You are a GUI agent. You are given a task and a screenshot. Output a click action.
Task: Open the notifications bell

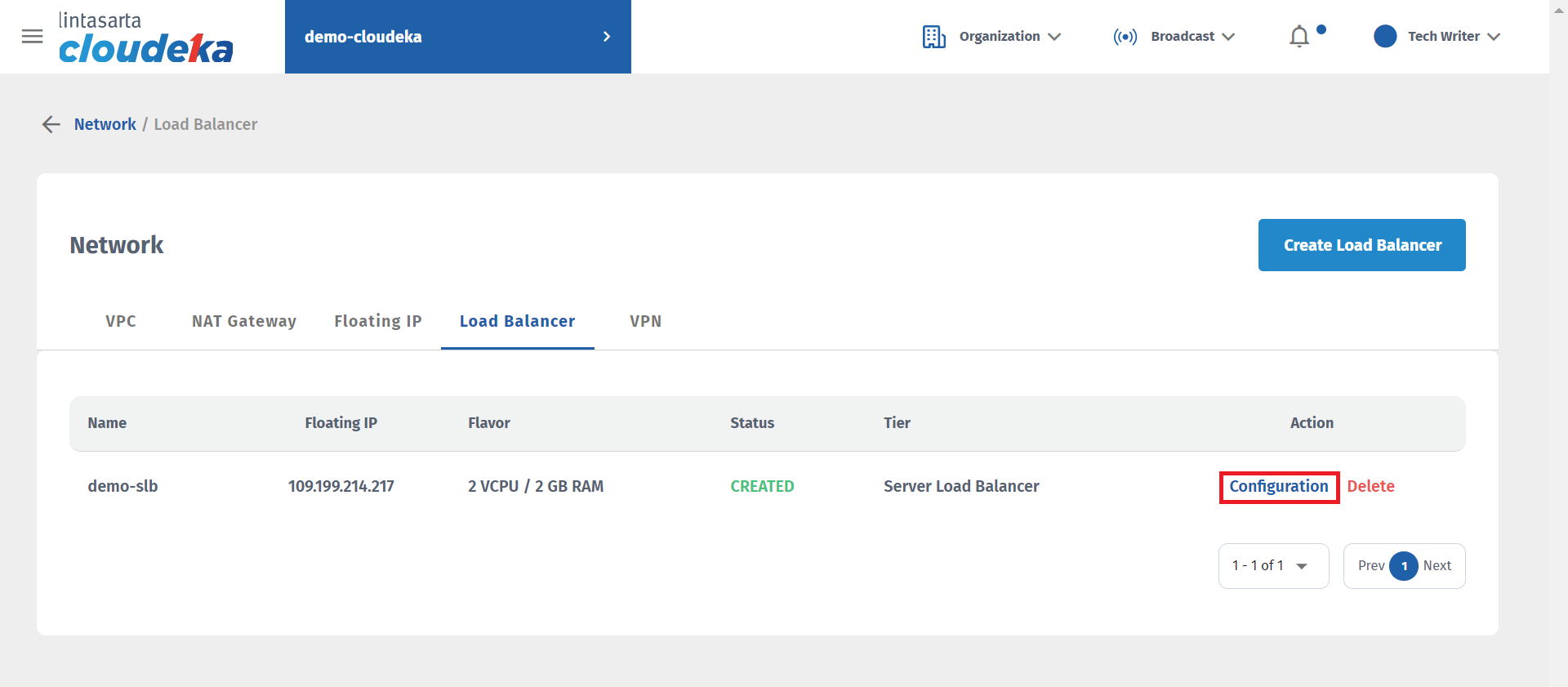1298,37
